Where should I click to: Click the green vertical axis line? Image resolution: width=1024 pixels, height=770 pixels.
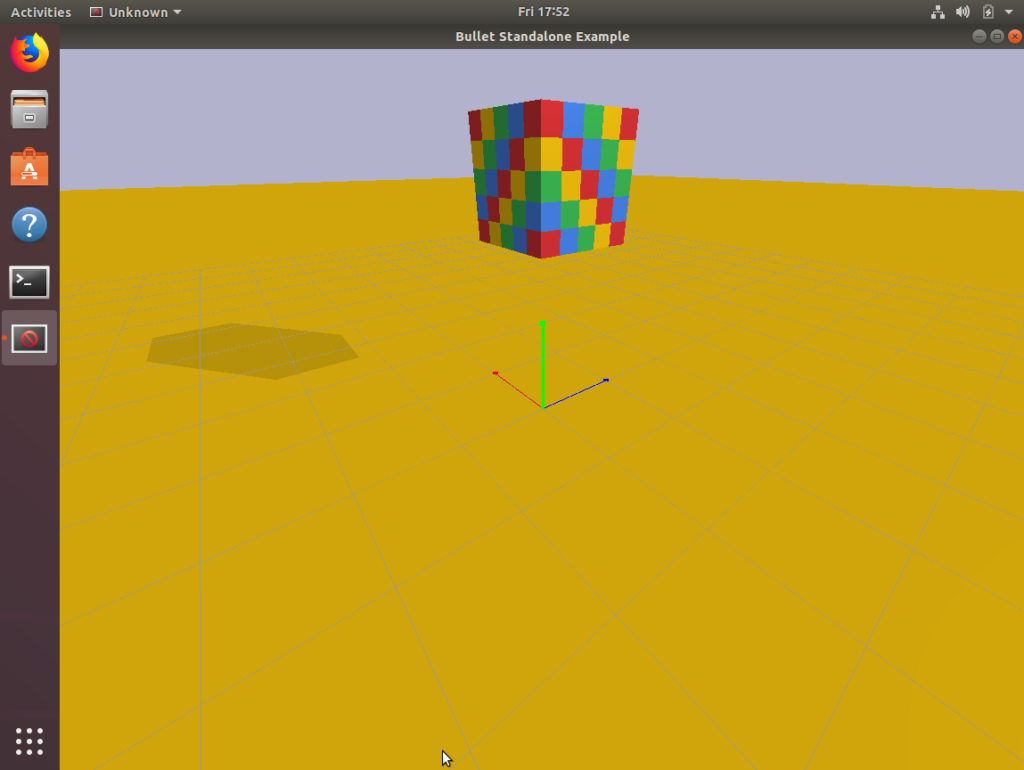click(x=542, y=365)
